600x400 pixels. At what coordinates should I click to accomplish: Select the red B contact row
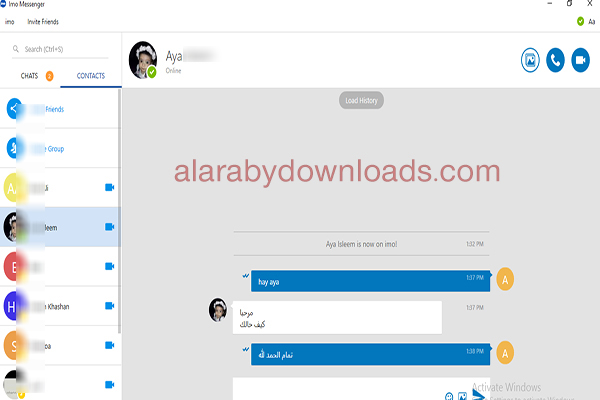click(59, 266)
